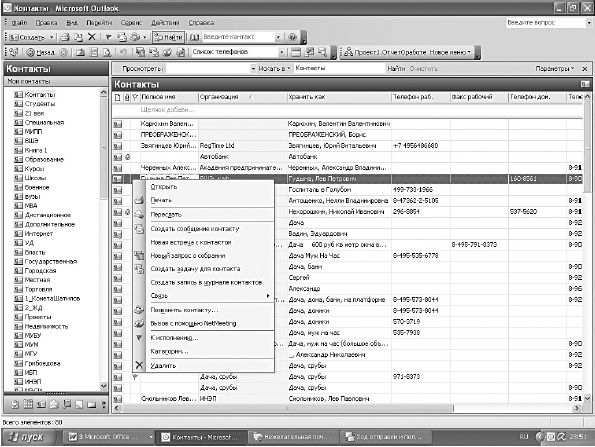Click the contacts icon in navigation pane bottom
Image resolution: width=595 pixels, height=447 pixels.
[41, 405]
